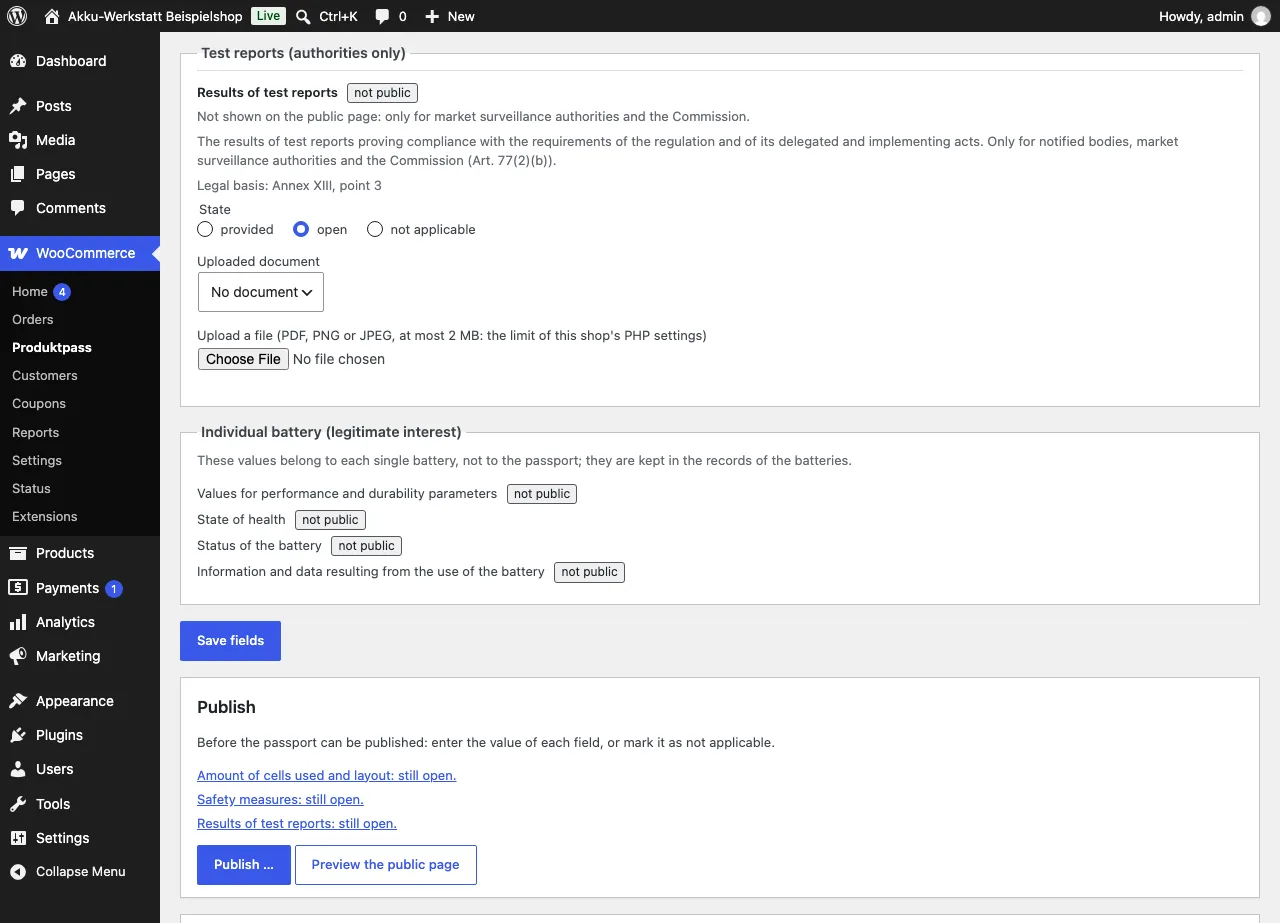Open the Uploaded document dropdown
This screenshot has height=923, width=1280.
tap(261, 292)
